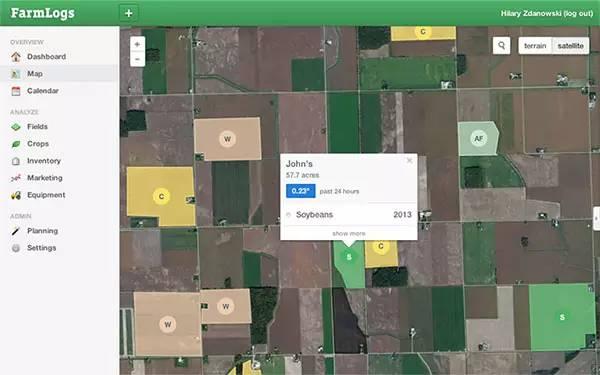This screenshot has width=600, height=375.
Task: Open the Fields green diamond icon
Action: click(16, 127)
